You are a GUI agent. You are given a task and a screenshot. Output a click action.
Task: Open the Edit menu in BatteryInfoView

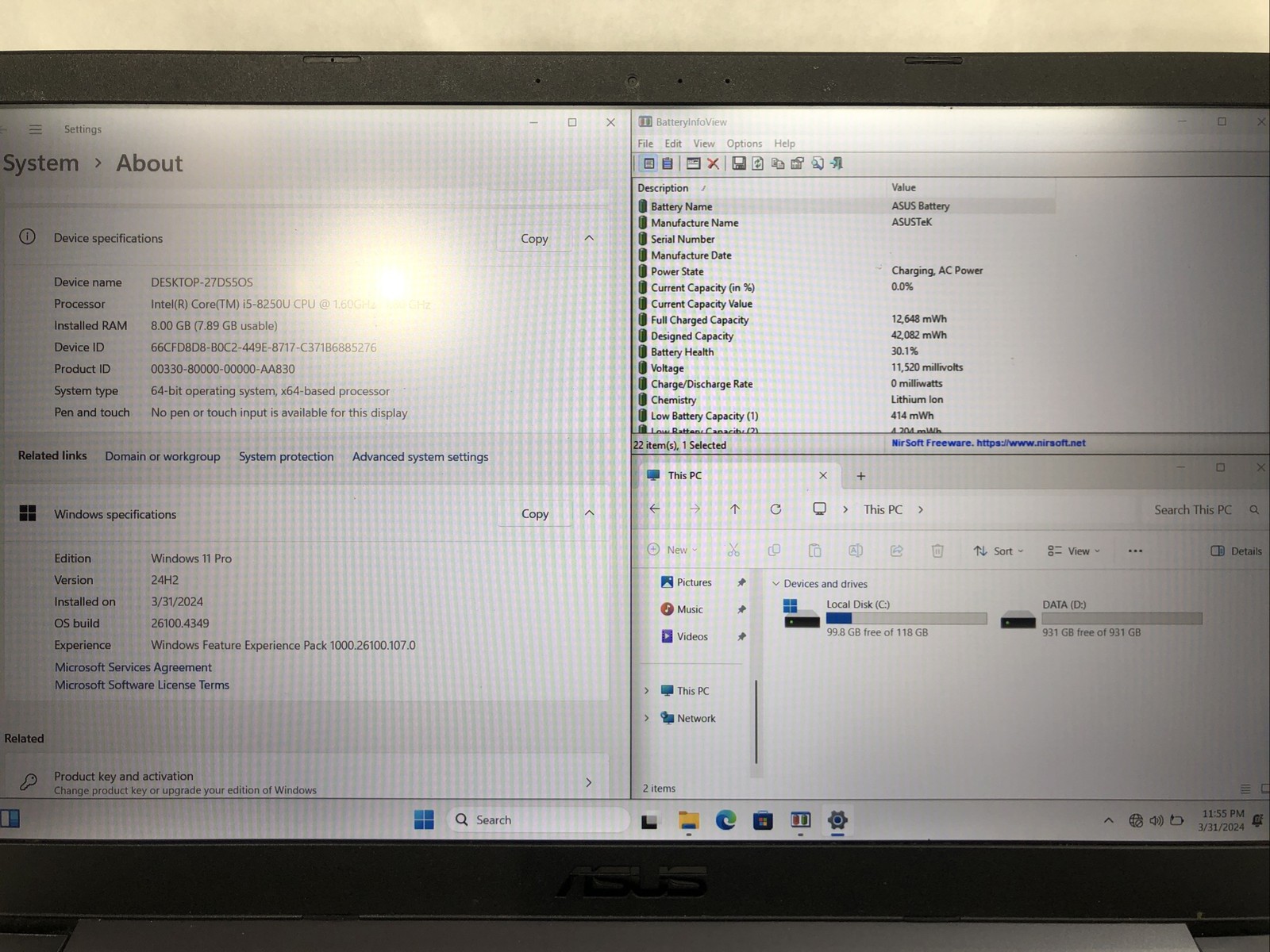point(673,144)
